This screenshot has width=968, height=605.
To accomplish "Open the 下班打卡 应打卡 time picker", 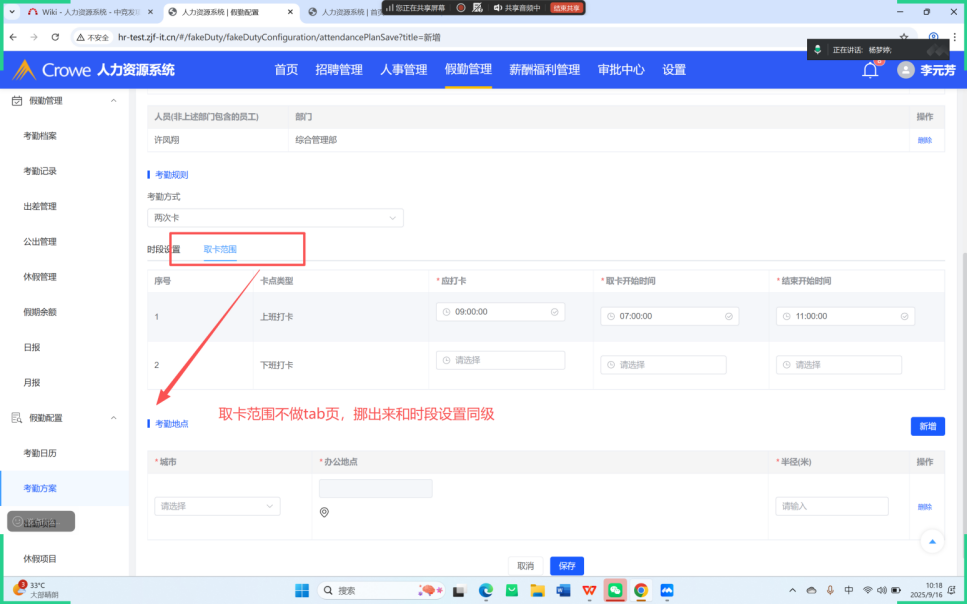I will point(500,361).
